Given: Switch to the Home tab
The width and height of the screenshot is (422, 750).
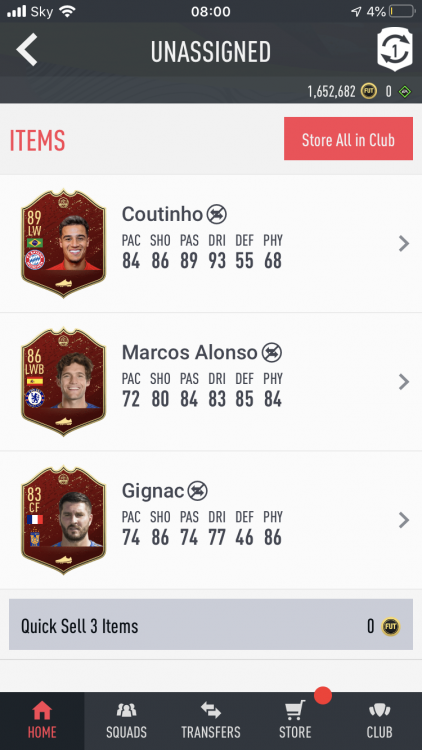Looking at the screenshot, I should tap(42, 721).
